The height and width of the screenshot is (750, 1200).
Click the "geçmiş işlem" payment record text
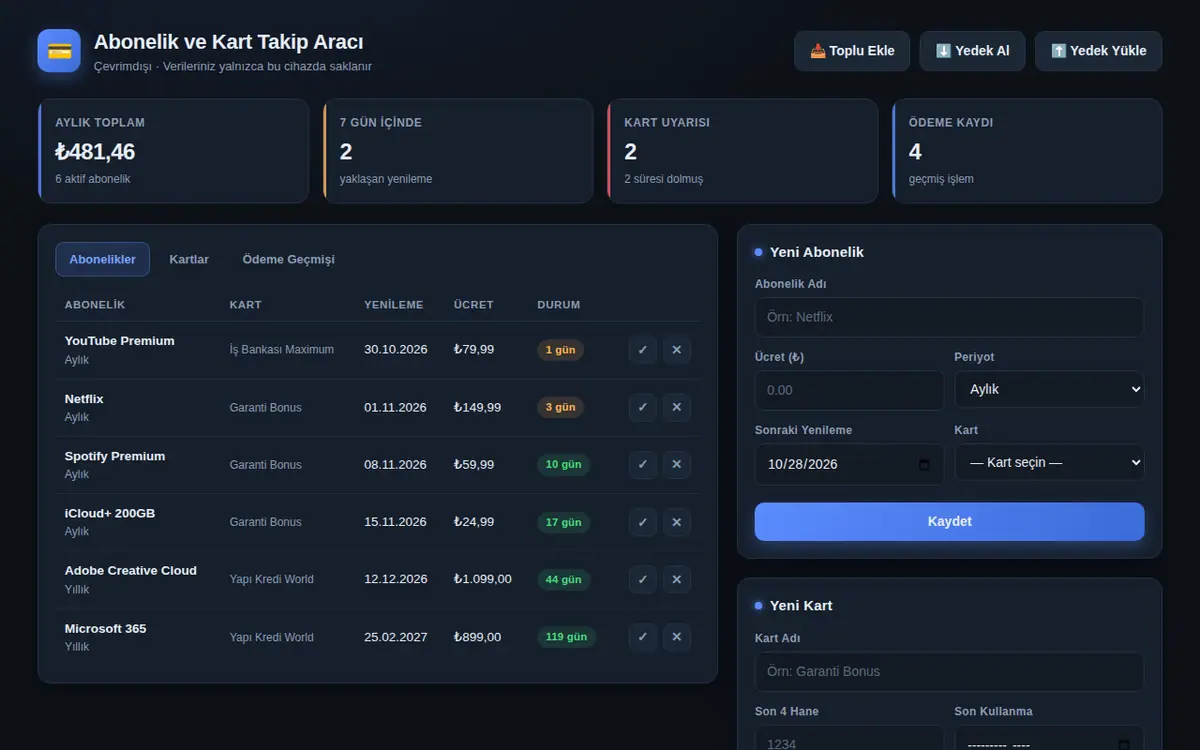[x=941, y=179]
